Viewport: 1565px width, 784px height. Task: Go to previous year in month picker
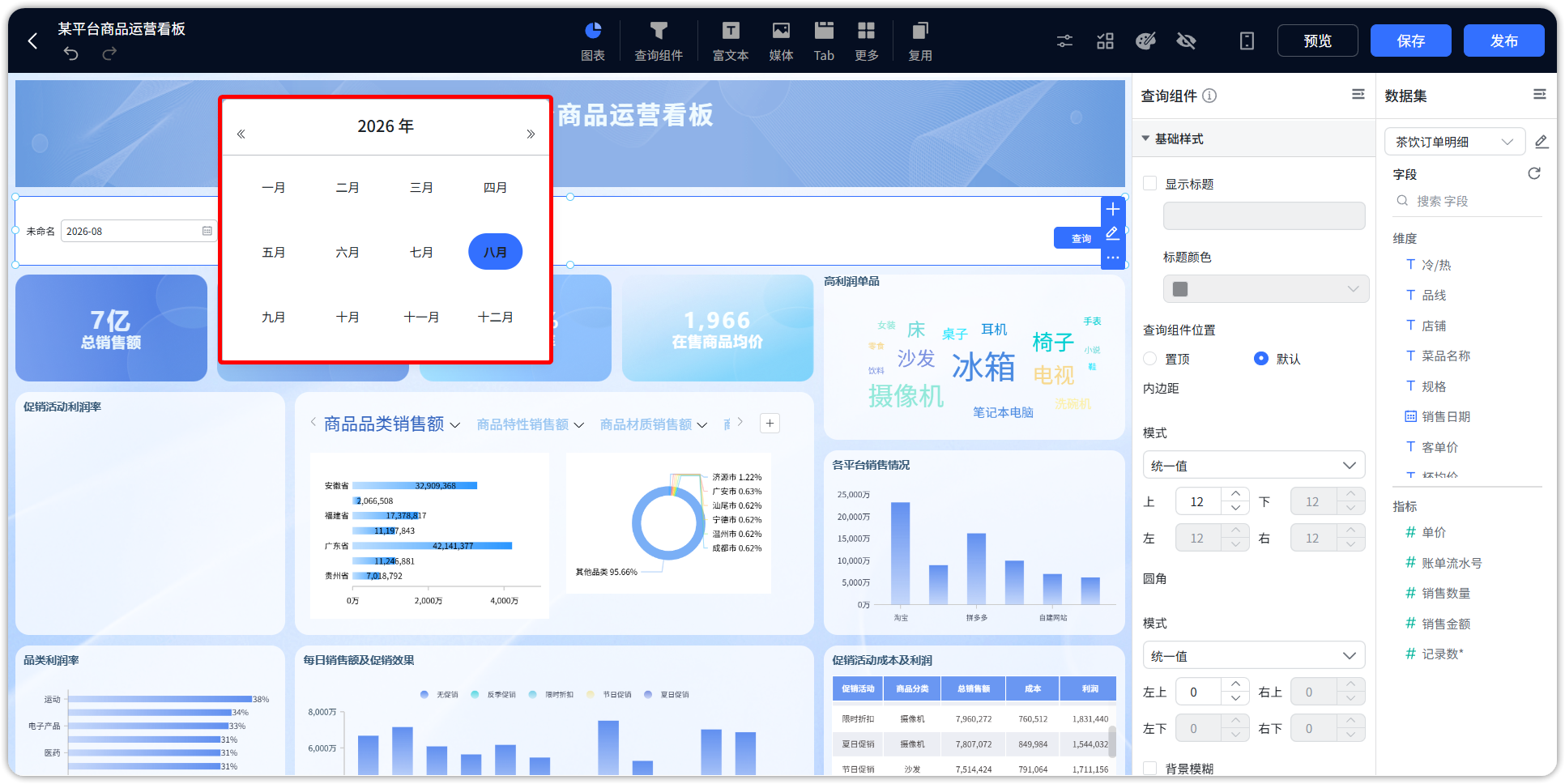click(241, 134)
